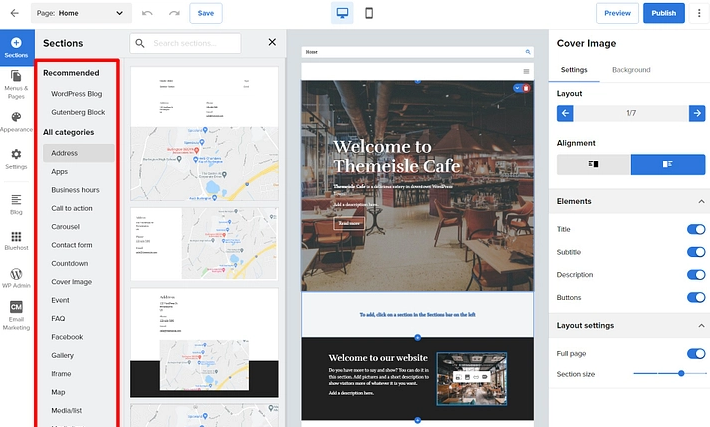The width and height of the screenshot is (710, 427).
Task: Toggle the Subtitle element
Action: (696, 252)
